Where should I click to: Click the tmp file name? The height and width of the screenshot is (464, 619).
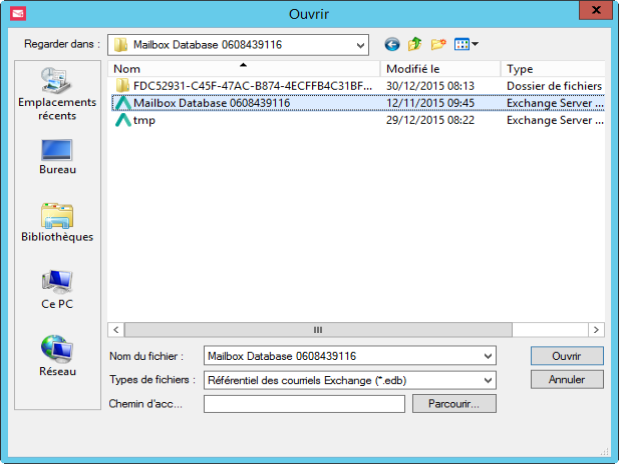[x=144, y=120]
